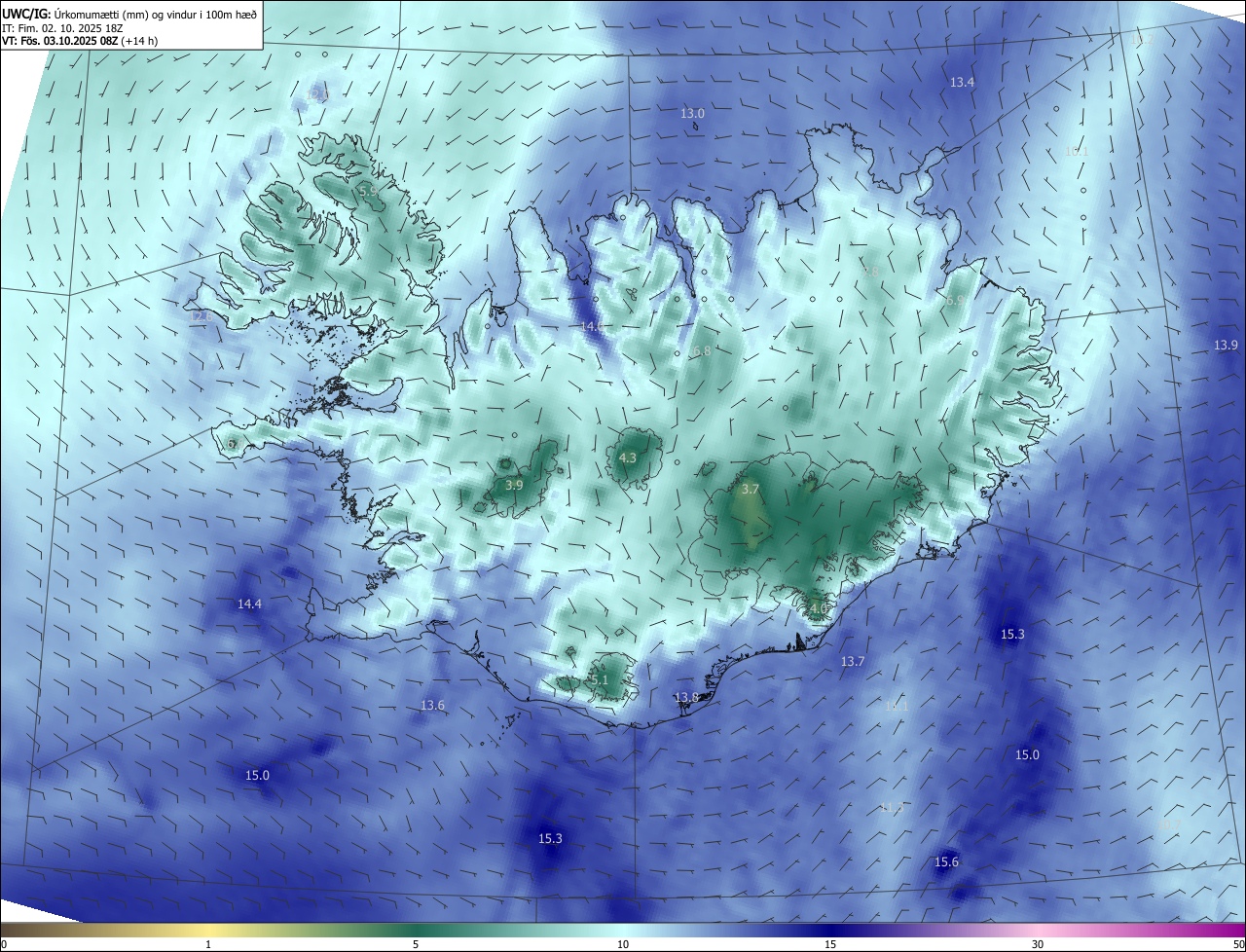
Task: Click the 4.0 value label
Action: [818, 609]
